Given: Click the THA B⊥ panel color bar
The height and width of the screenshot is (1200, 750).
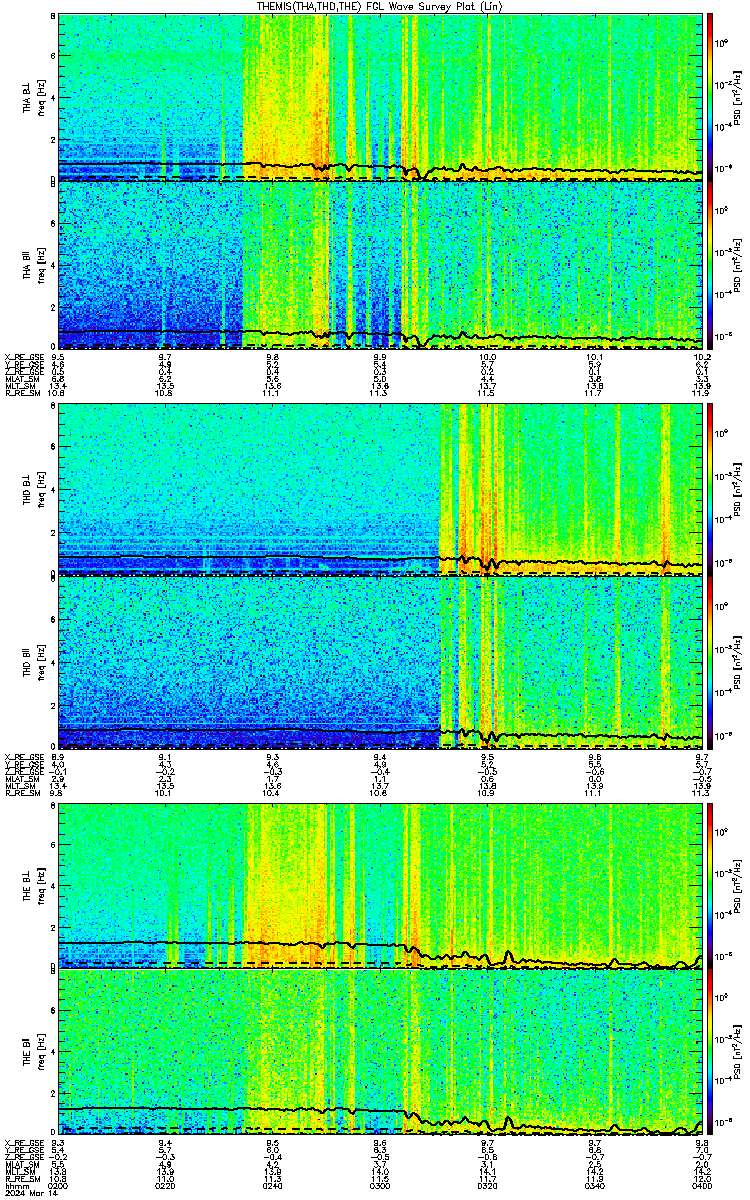Looking at the screenshot, I should pyautogui.click(x=711, y=96).
